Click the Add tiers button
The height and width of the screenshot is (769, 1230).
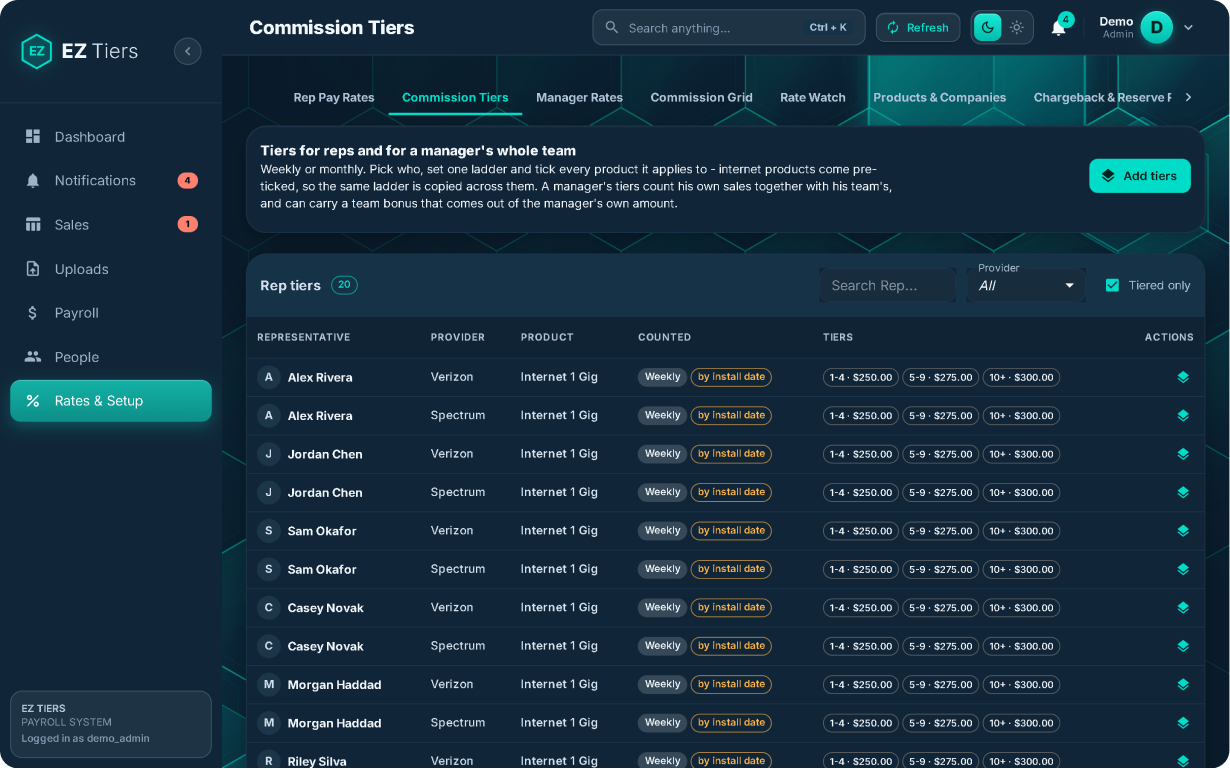coord(1140,176)
